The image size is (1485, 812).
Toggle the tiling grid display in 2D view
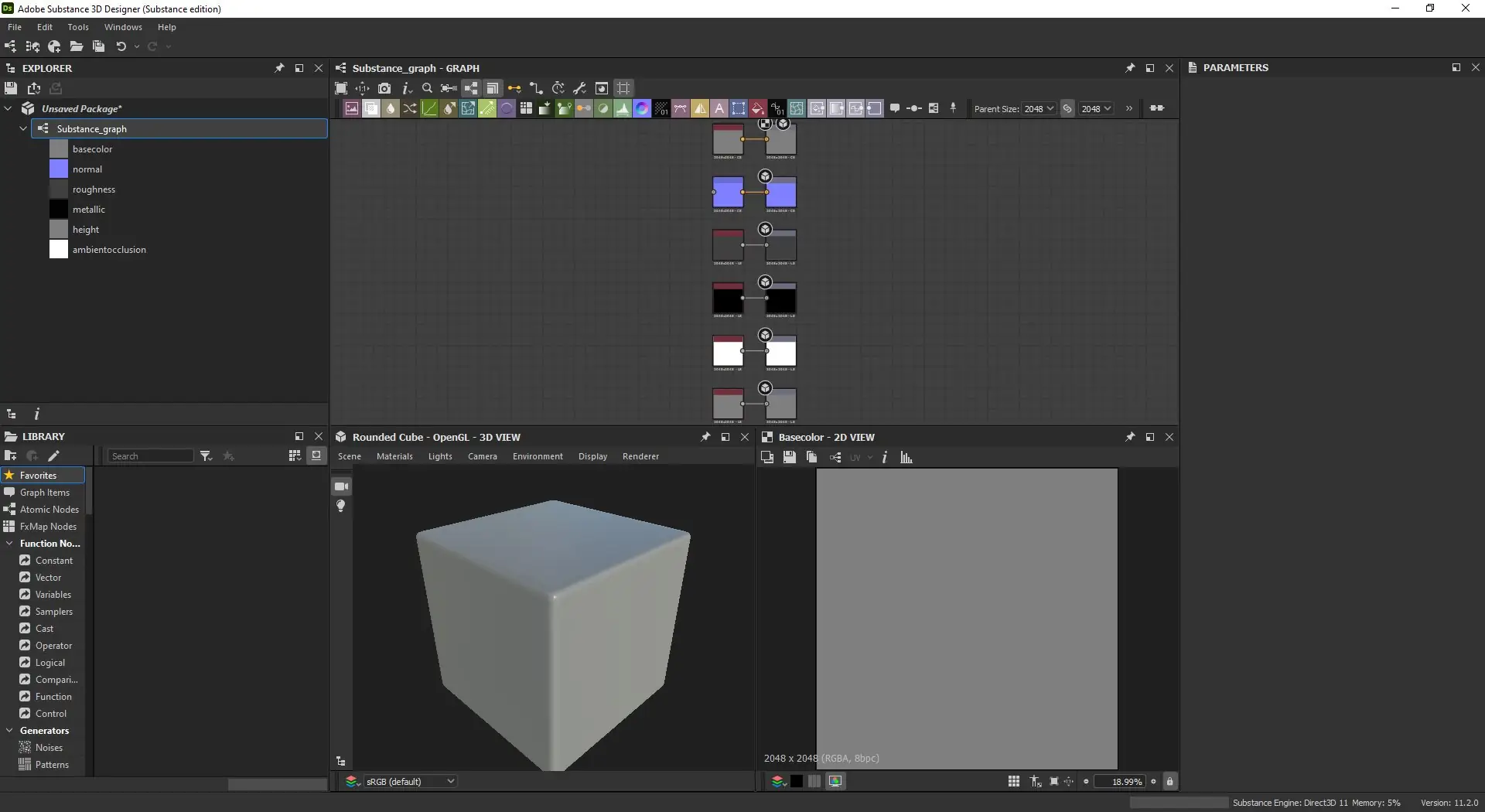pyautogui.click(x=1014, y=782)
